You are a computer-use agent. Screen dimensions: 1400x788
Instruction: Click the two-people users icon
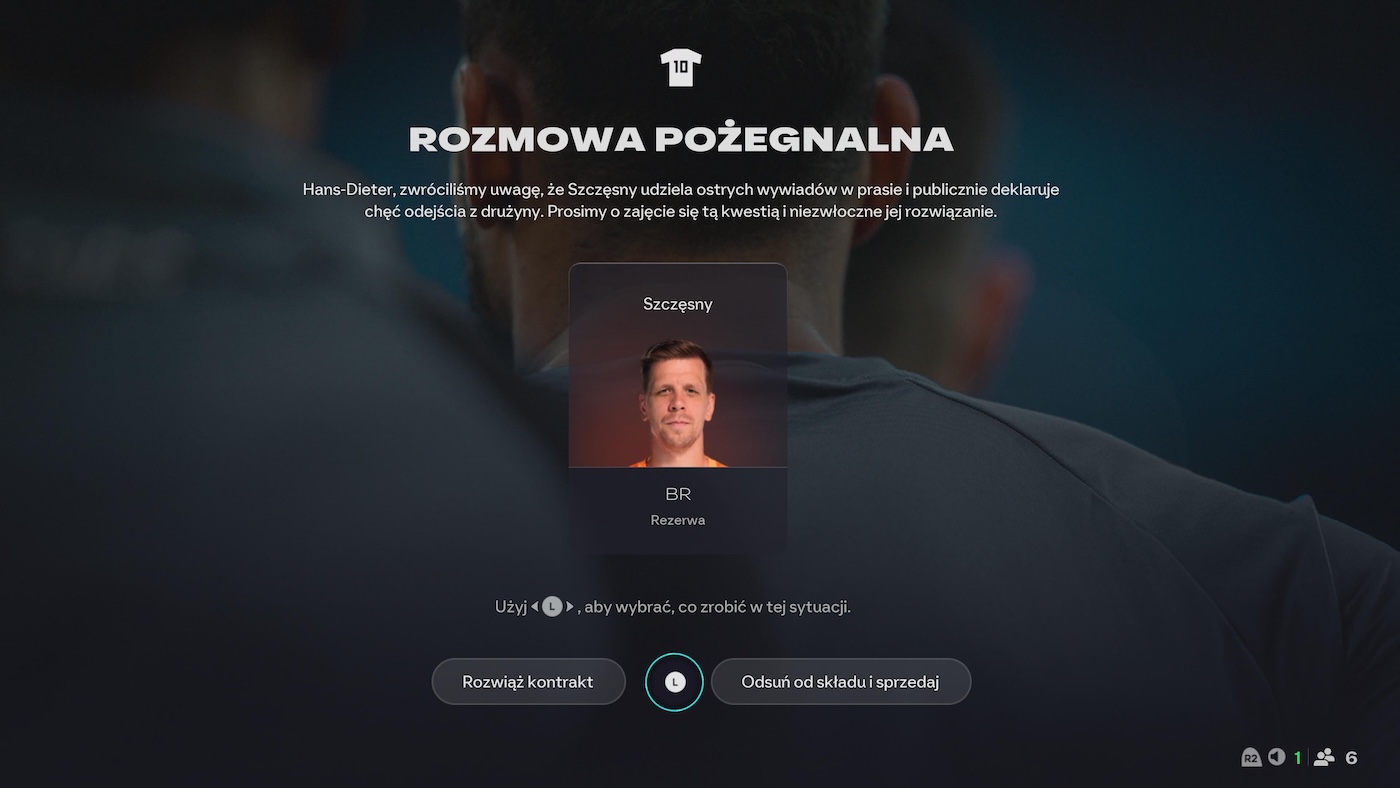1324,757
